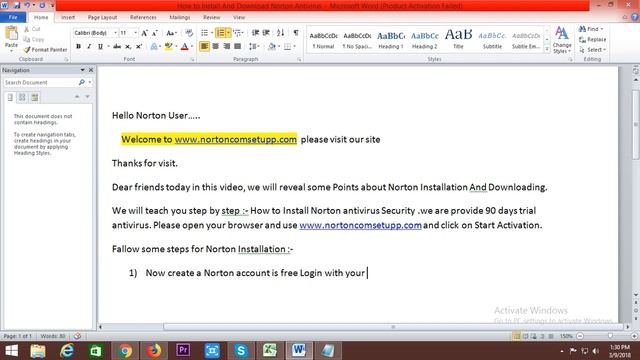The width and height of the screenshot is (640, 360).
Task: Click the 150% zoom level indicator
Action: click(x=566, y=336)
